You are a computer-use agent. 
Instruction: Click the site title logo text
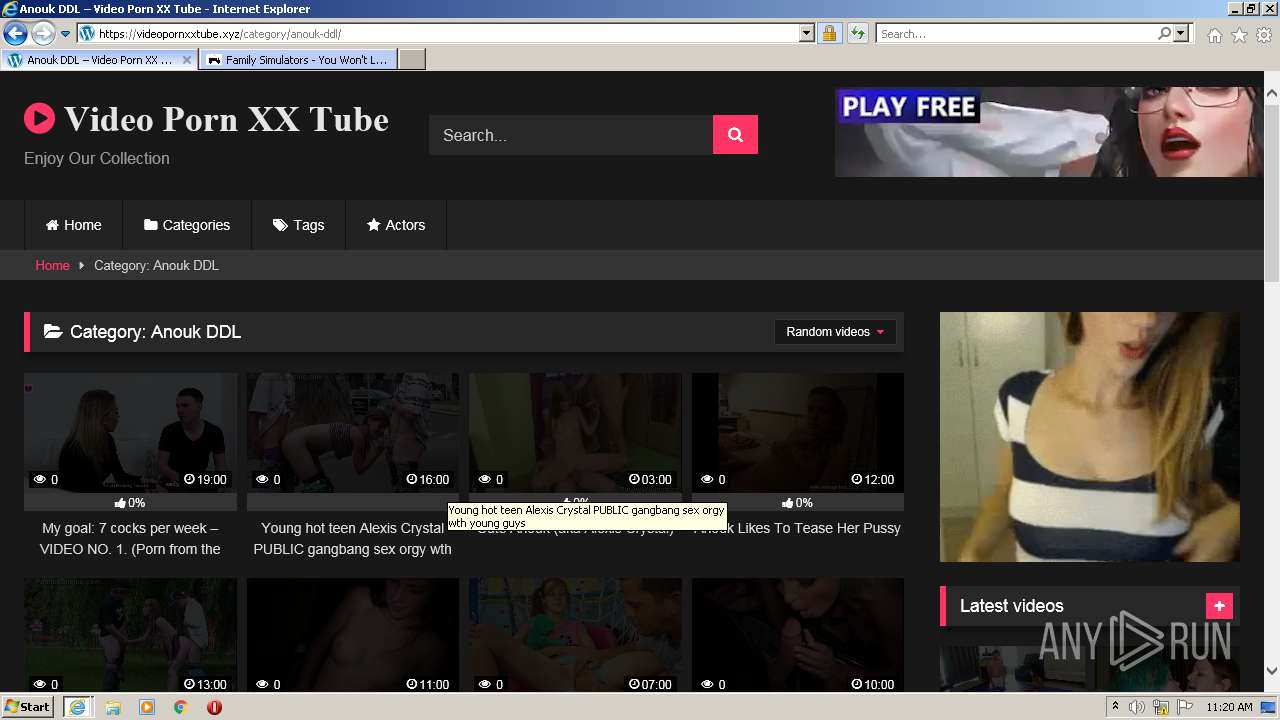pyautogui.click(x=226, y=119)
